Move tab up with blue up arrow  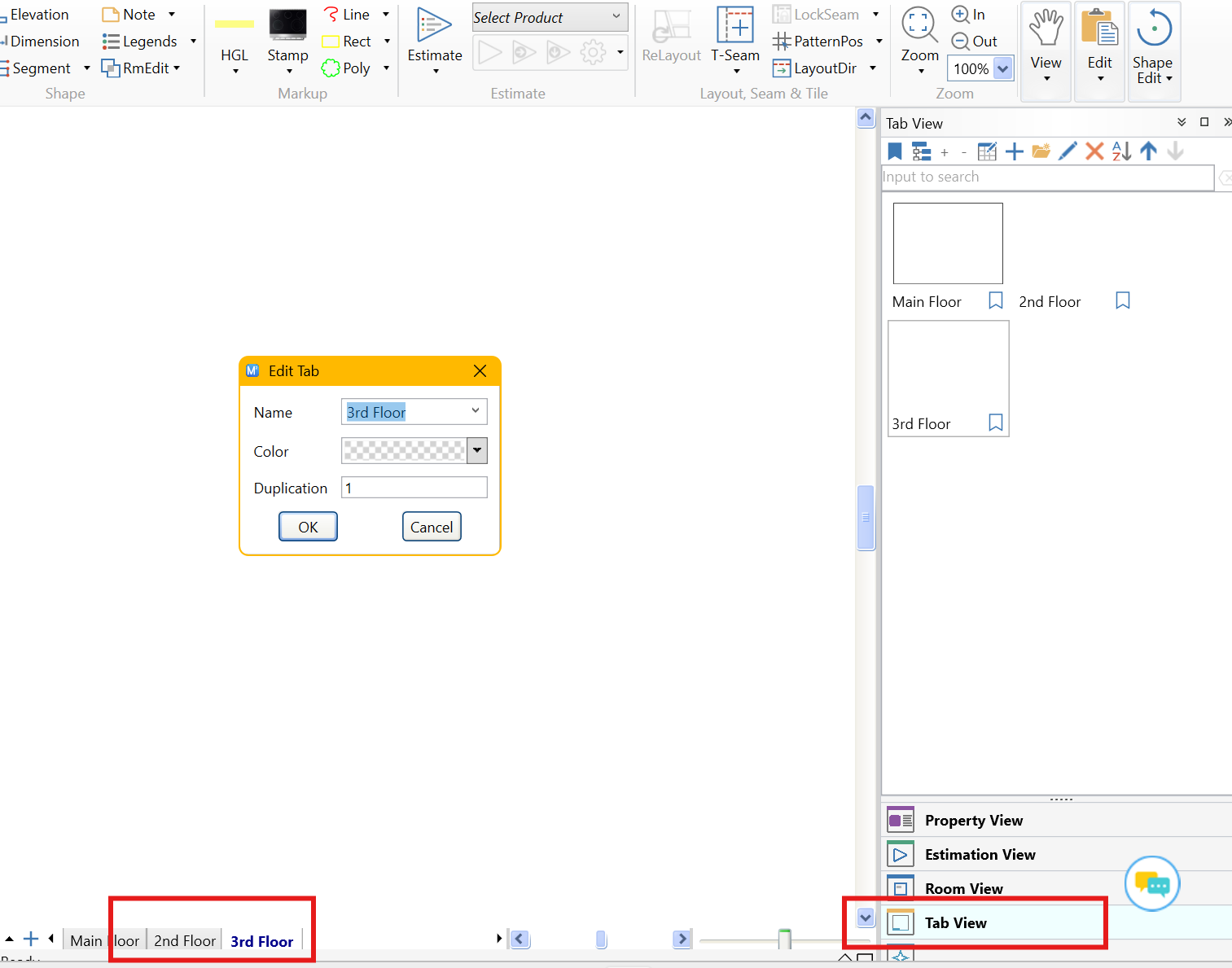coord(1148,151)
